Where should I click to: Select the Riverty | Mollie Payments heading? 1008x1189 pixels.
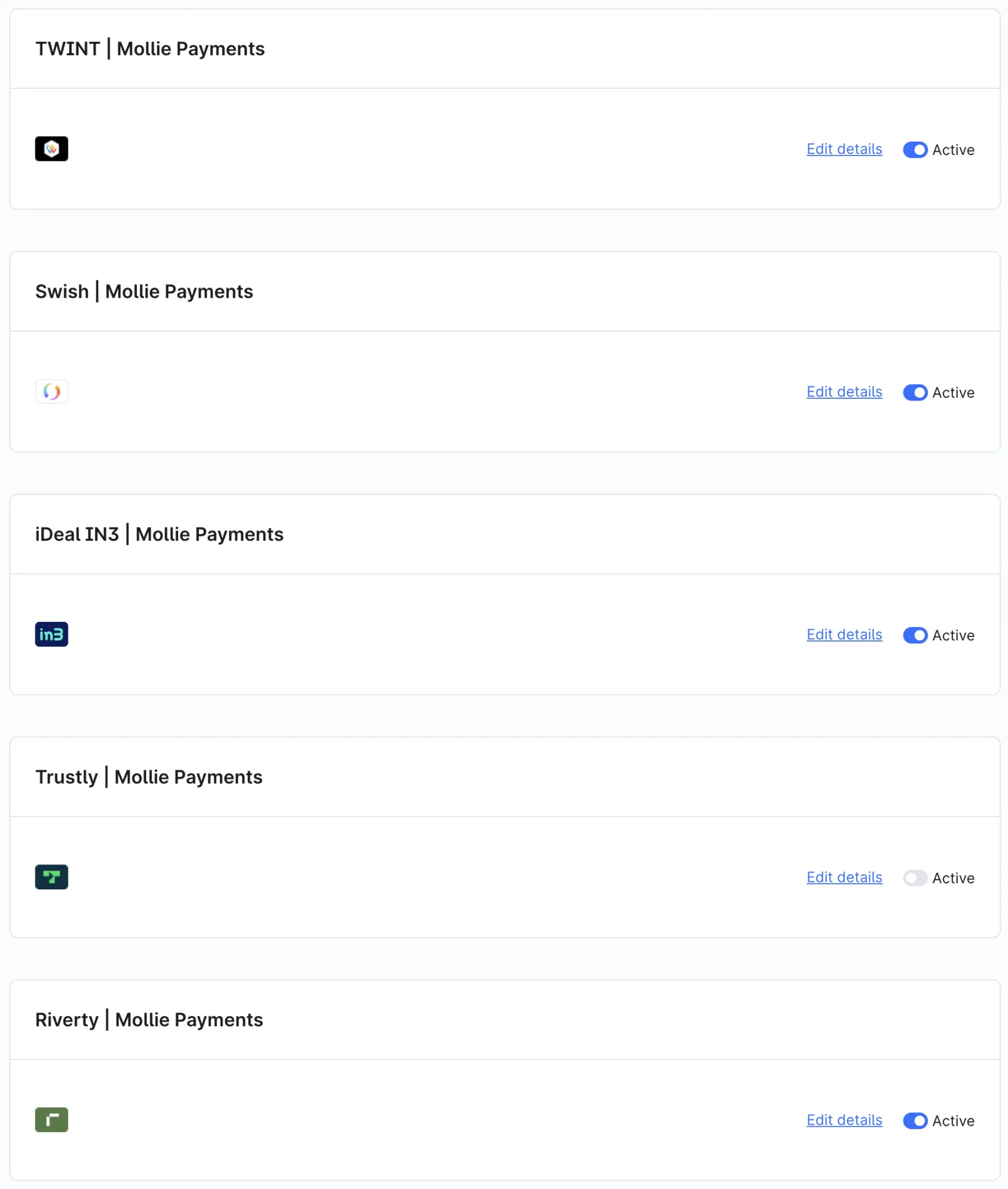[149, 1019]
